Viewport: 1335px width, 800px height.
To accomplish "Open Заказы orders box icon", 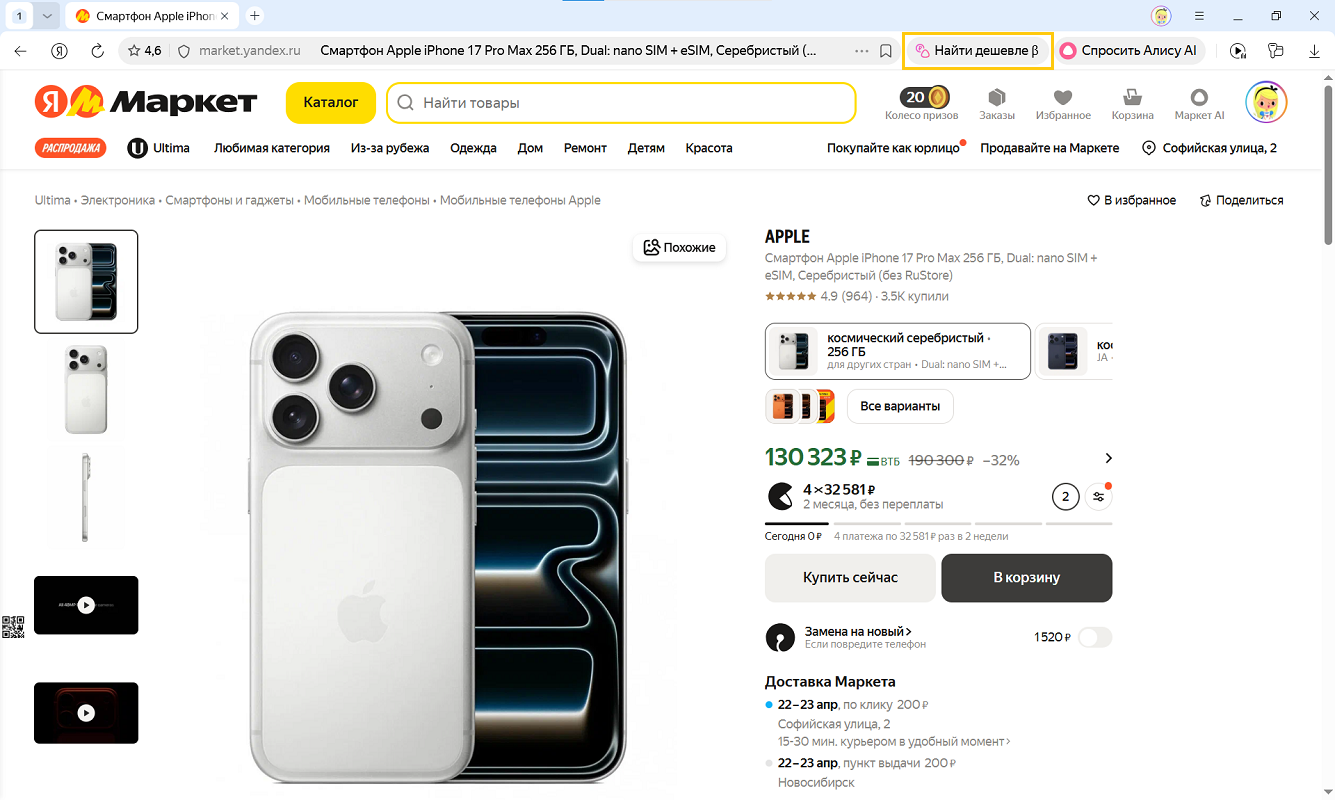I will [x=996, y=97].
